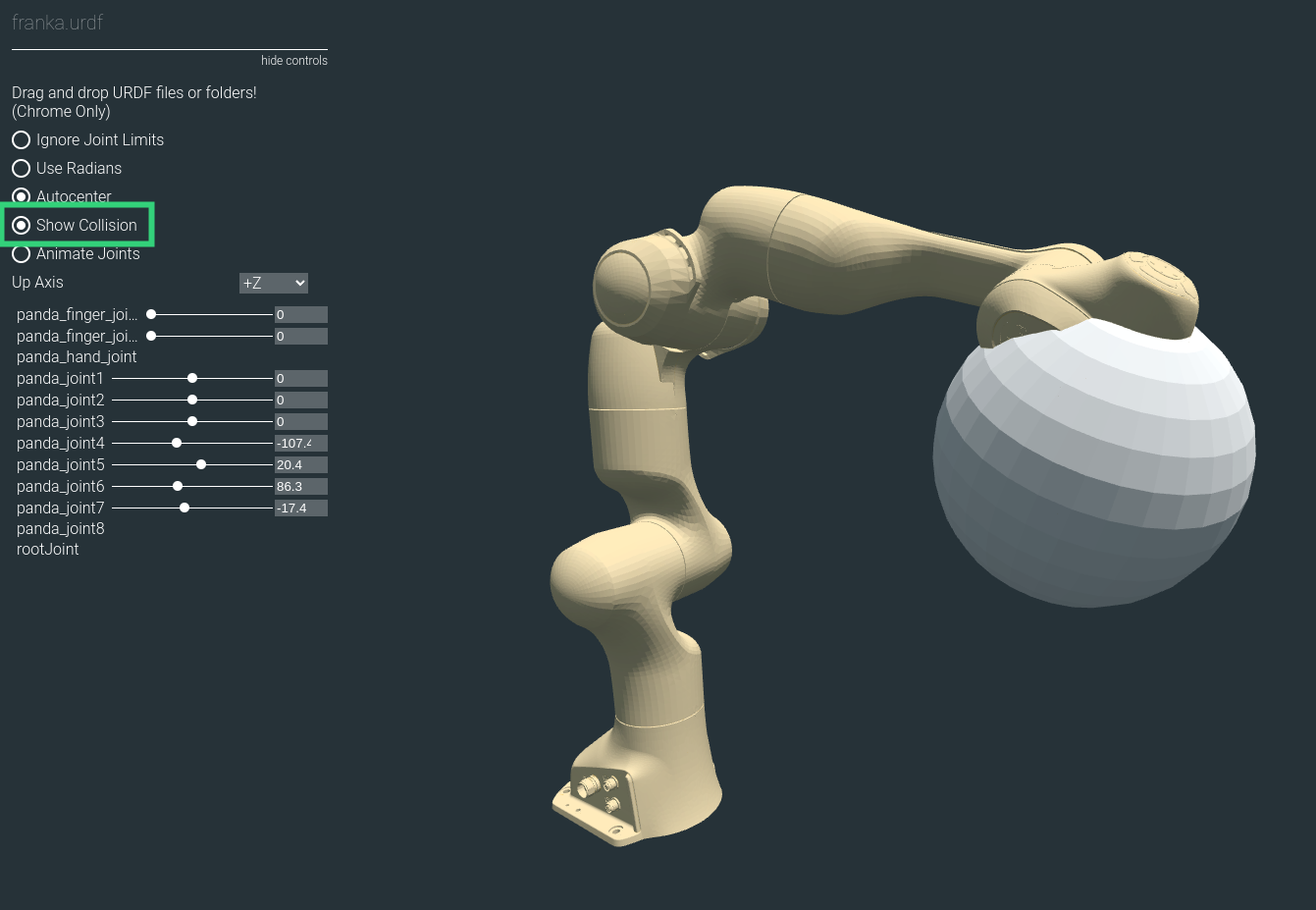This screenshot has height=910, width=1316.
Task: Open the Up Axis dropdown
Action: [273, 283]
